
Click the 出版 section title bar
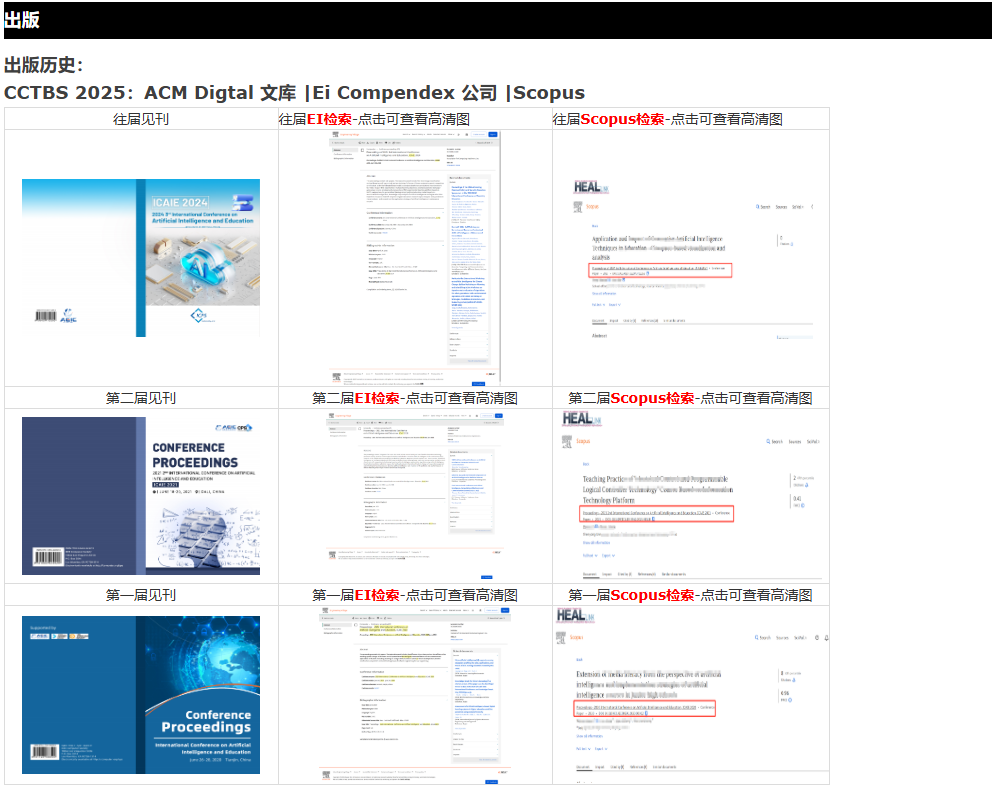(x=497, y=20)
